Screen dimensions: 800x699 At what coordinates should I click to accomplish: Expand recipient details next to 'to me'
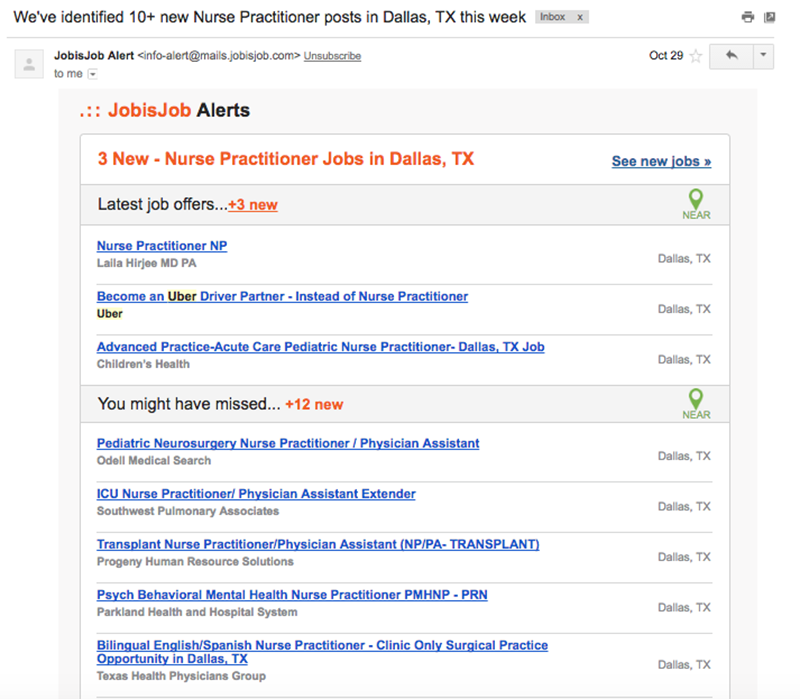pos(92,74)
